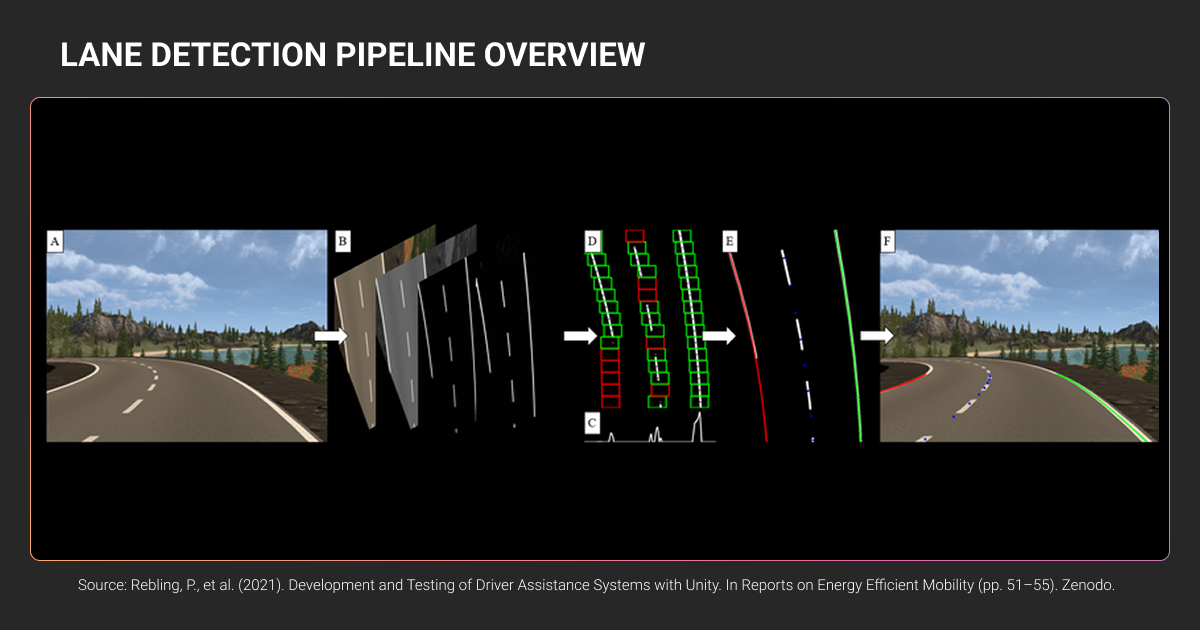Select the final road image with lane overlay in panel F
Viewport: 1200px width, 630px height.
[1019, 300]
